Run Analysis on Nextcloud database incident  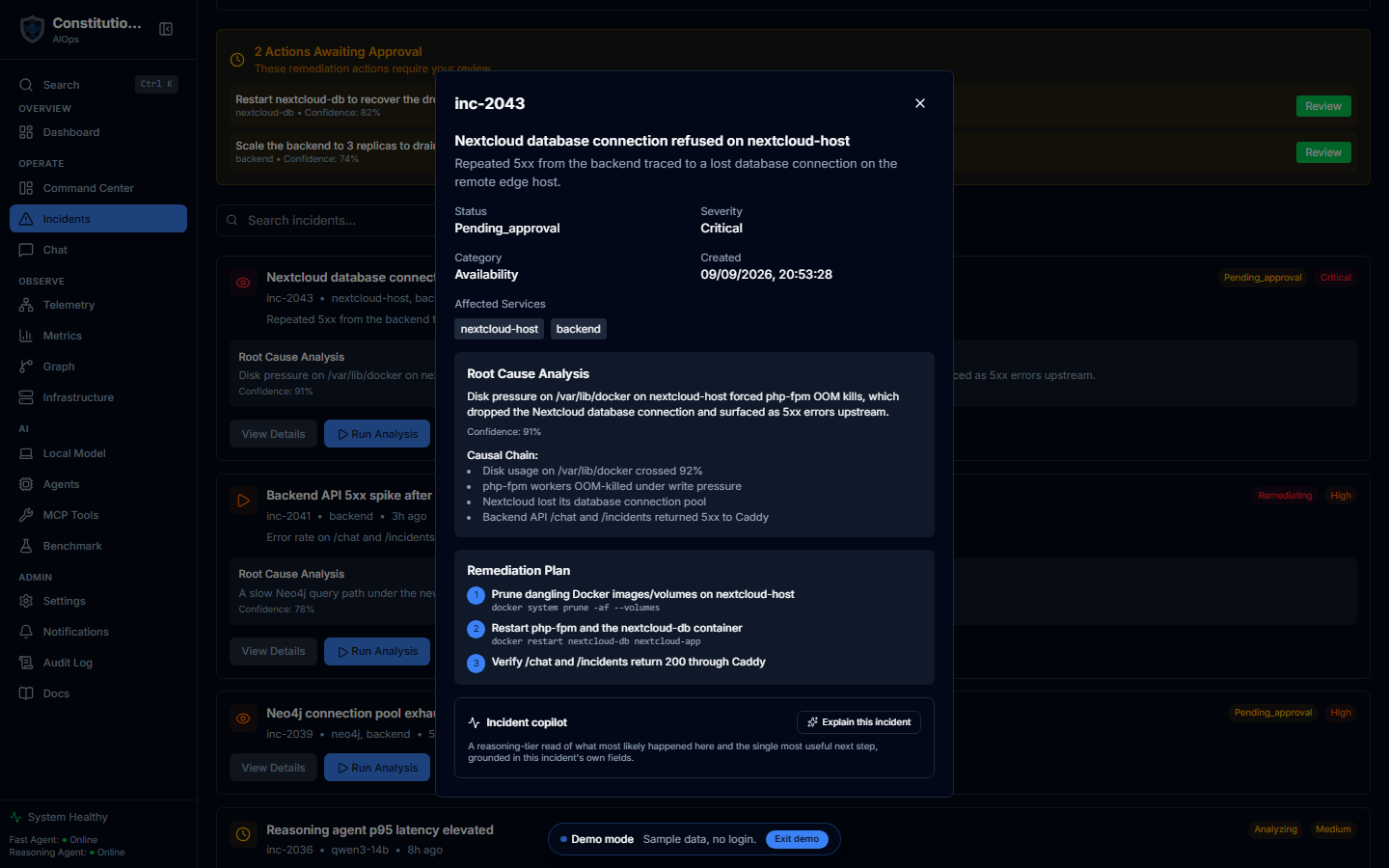tap(377, 434)
